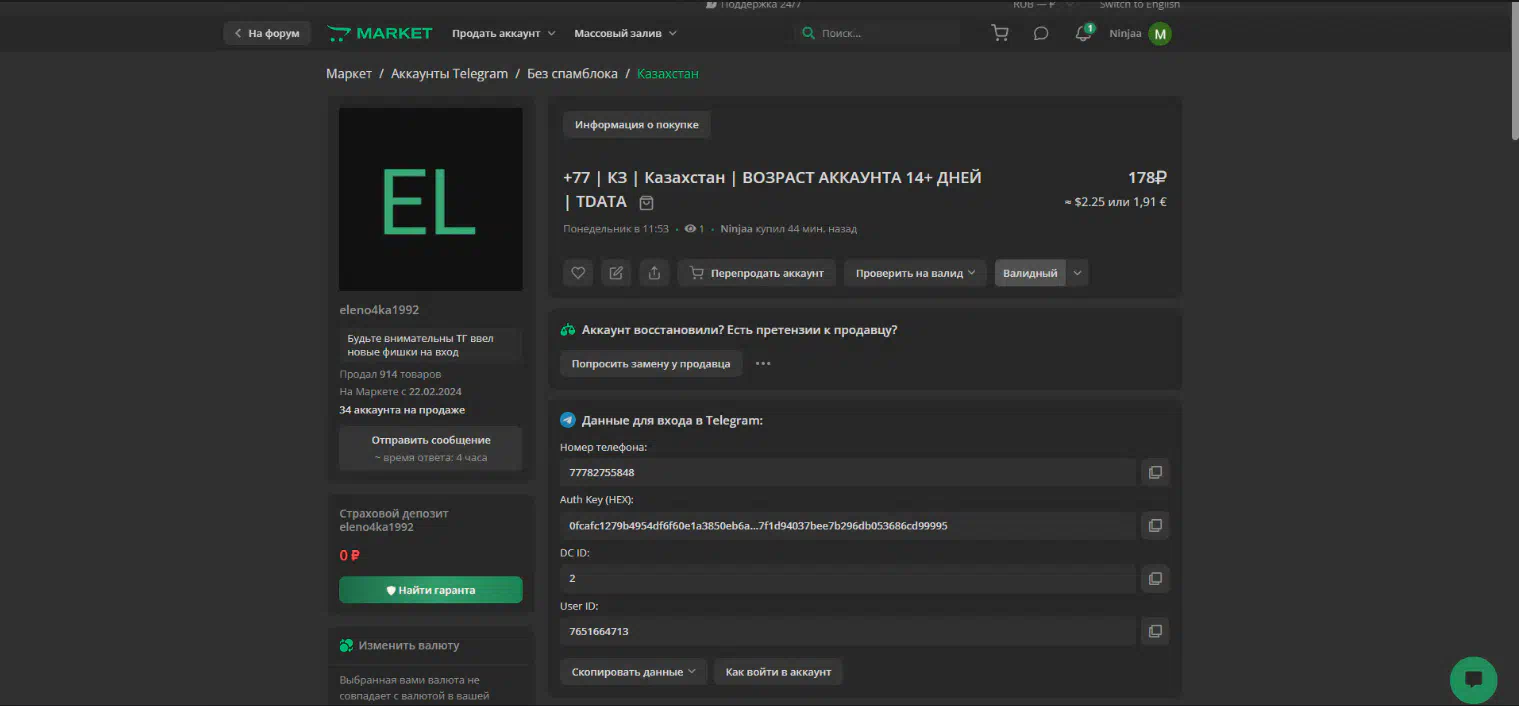This screenshot has width=1519, height=706.
Task: Click the seller's EL avatar image
Action: 431,199
